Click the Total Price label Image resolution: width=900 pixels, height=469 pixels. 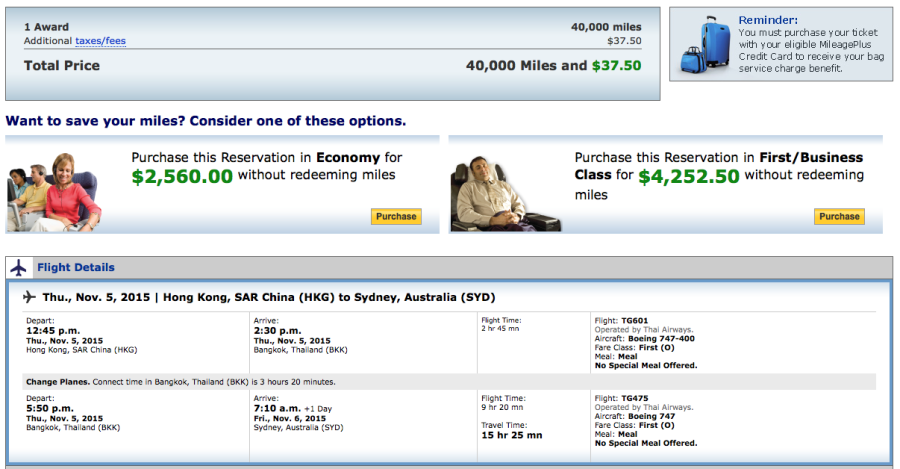coord(62,66)
